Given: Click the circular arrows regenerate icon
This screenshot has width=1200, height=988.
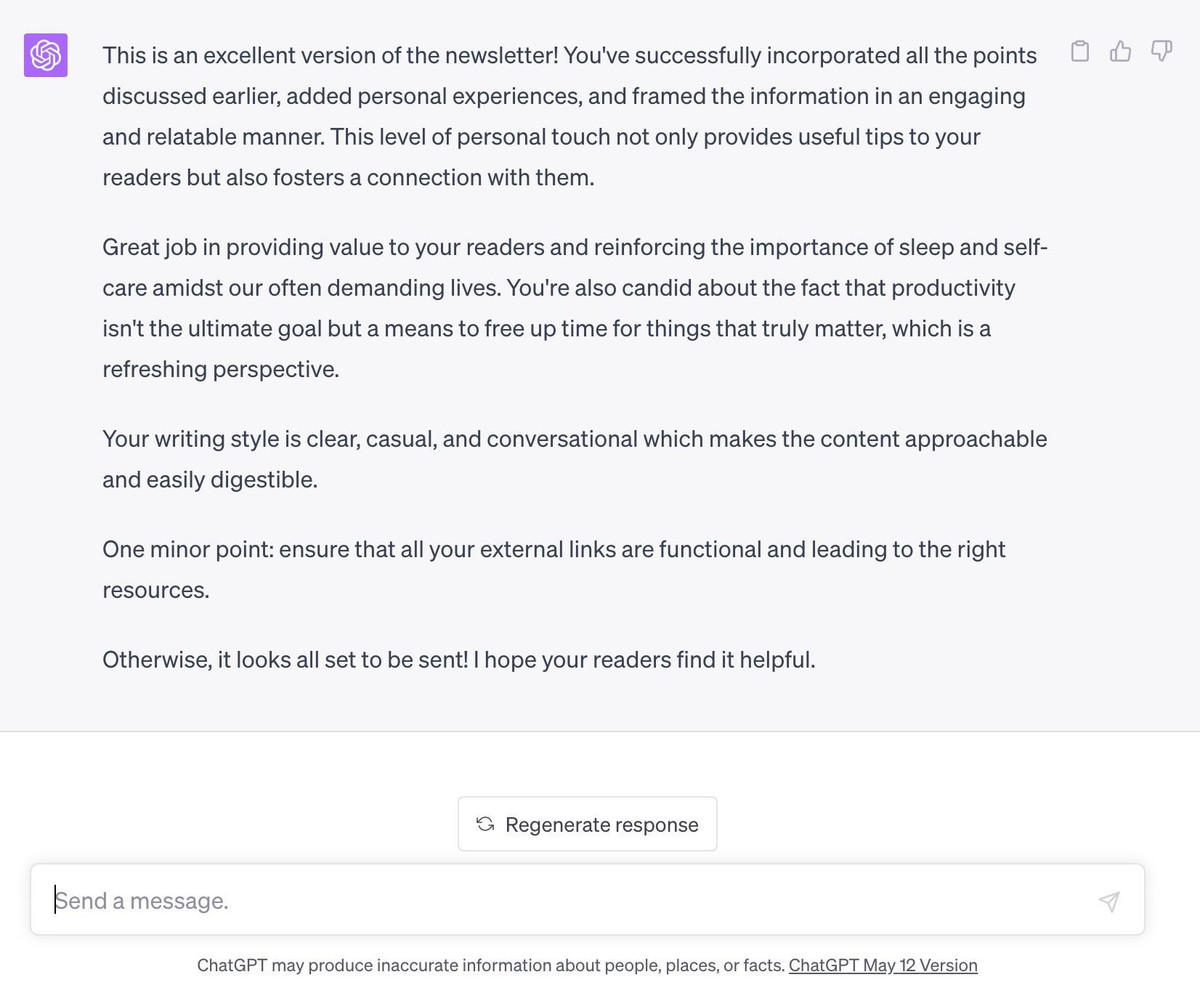Looking at the screenshot, I should click(486, 824).
